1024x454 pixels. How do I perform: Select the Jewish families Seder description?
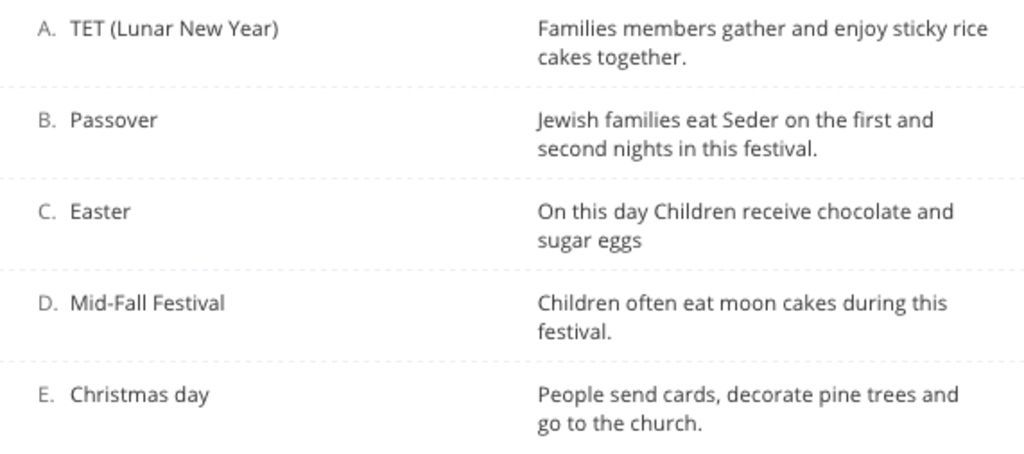coord(735,135)
